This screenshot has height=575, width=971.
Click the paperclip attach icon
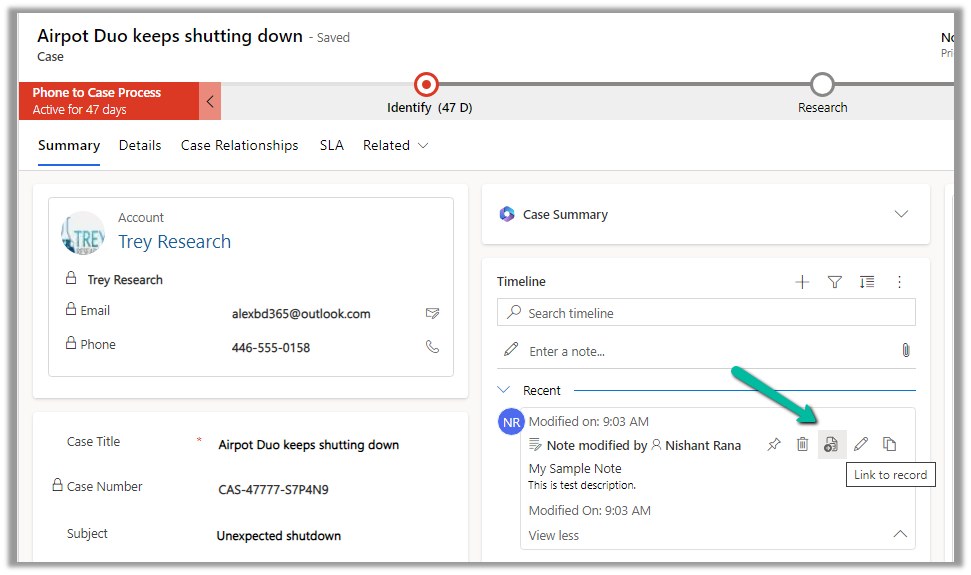tap(905, 351)
